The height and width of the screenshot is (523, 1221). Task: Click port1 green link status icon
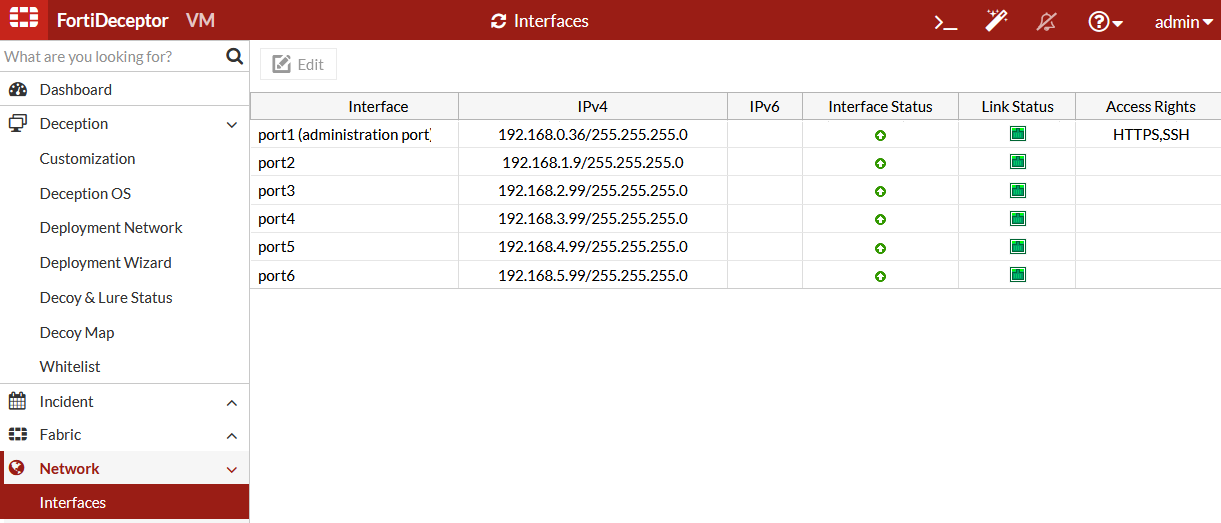1017,134
